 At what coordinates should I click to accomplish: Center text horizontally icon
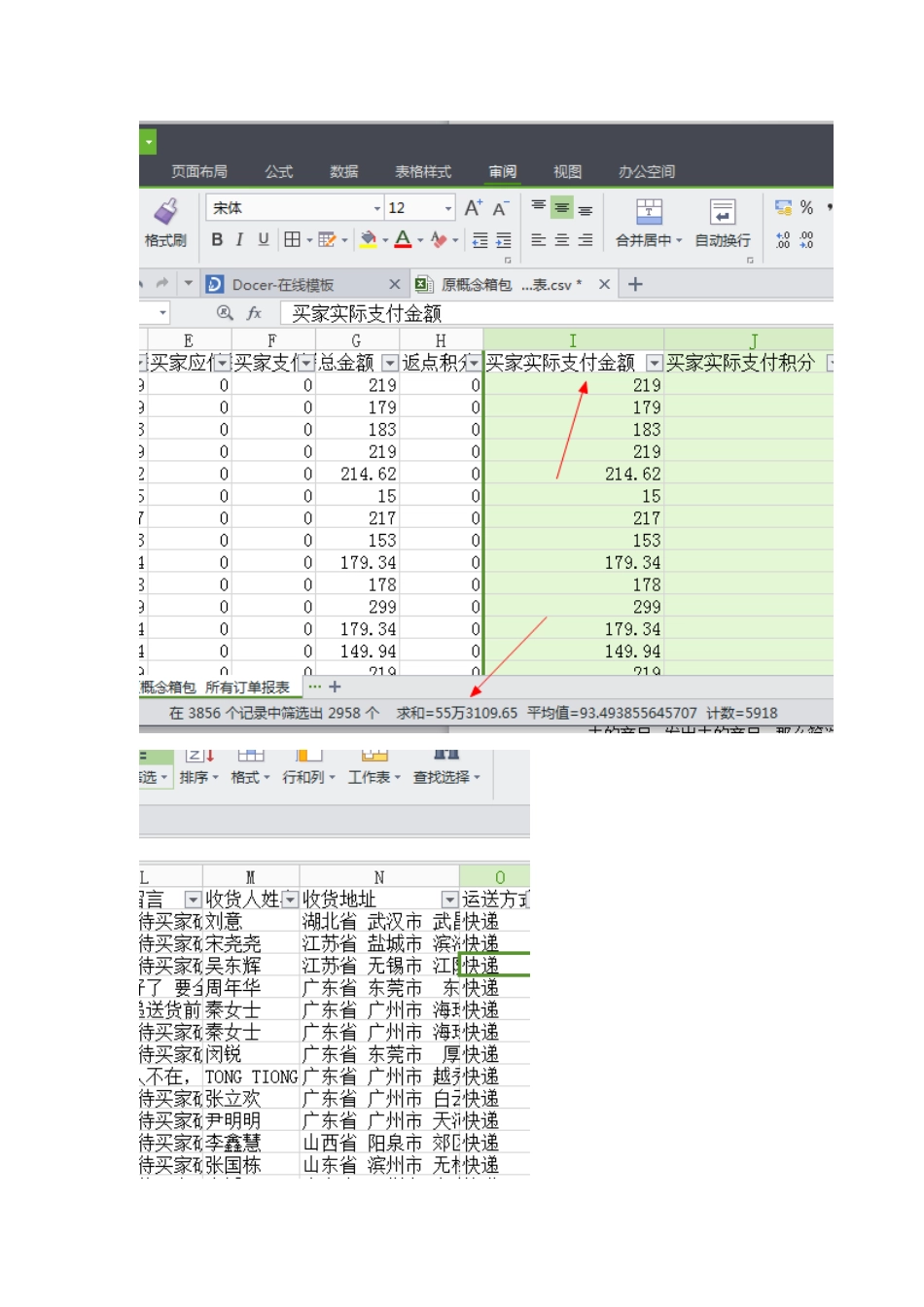pyautogui.click(x=561, y=239)
